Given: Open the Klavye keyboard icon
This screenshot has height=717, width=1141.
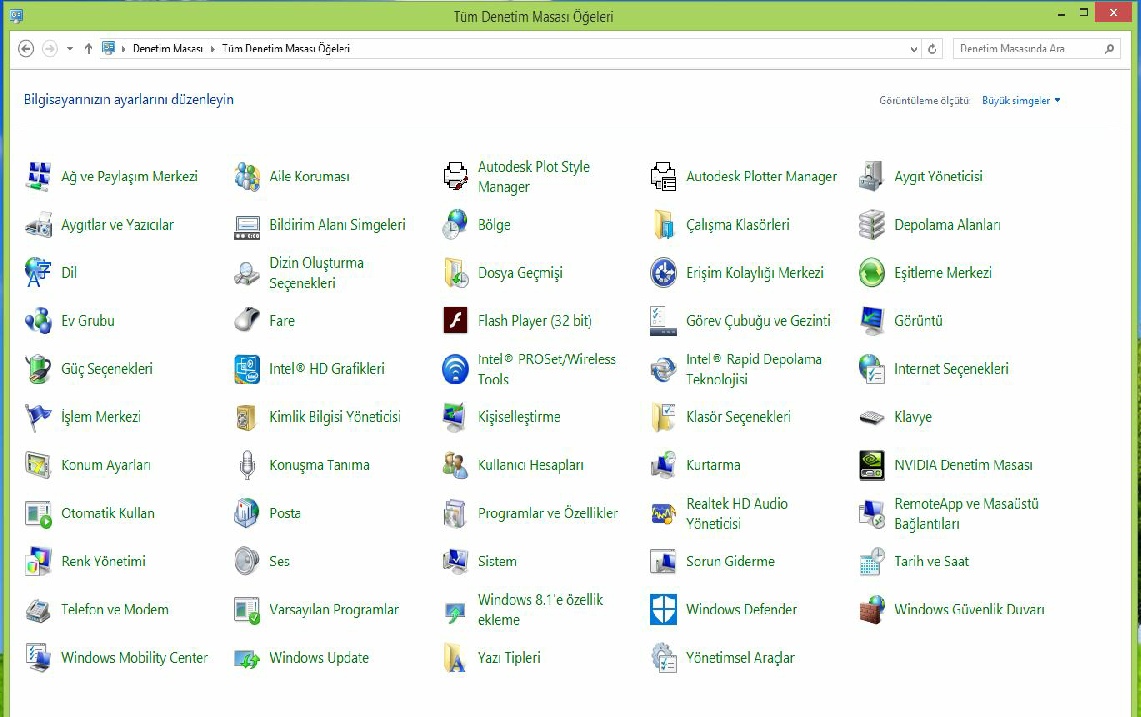Looking at the screenshot, I should (872, 417).
